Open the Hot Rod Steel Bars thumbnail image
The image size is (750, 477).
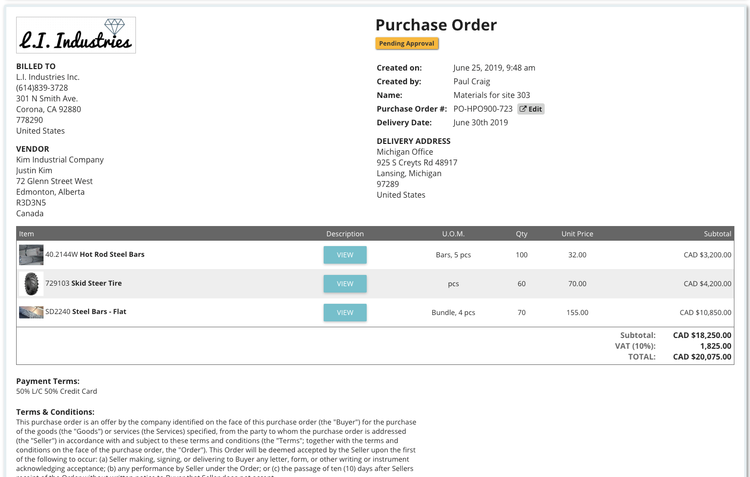pyautogui.click(x=31, y=255)
